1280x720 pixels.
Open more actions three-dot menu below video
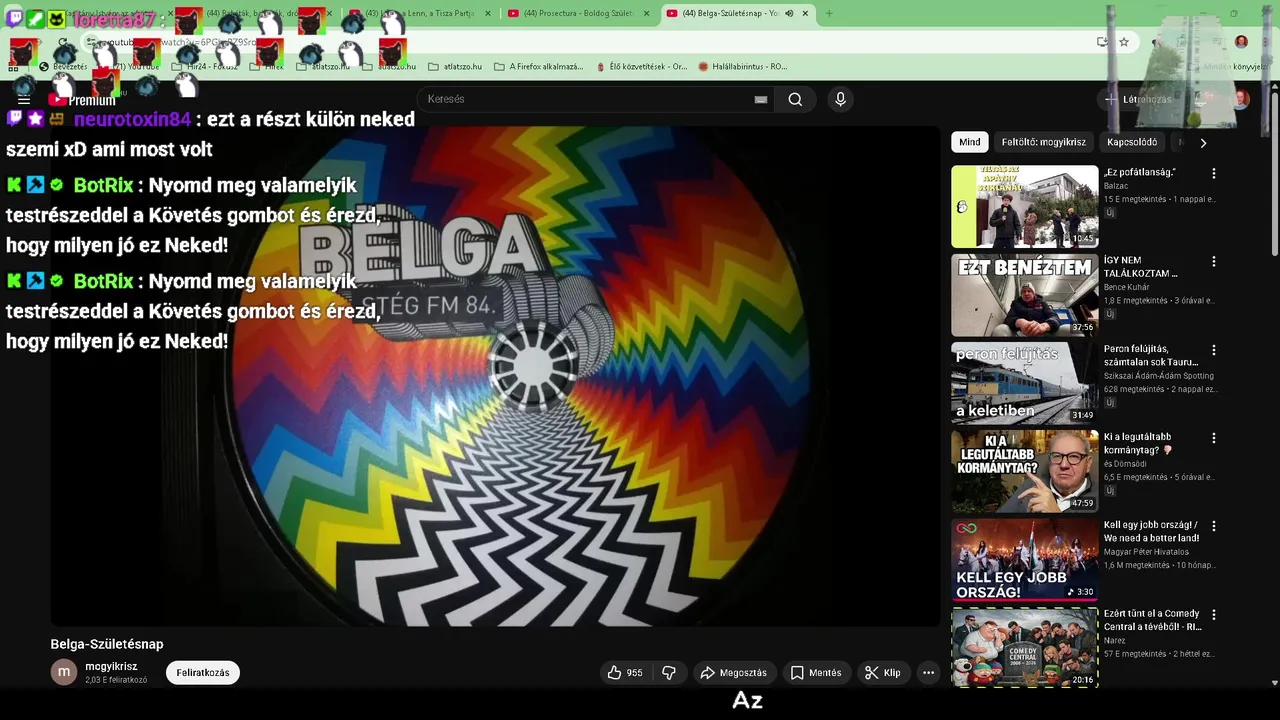point(928,673)
